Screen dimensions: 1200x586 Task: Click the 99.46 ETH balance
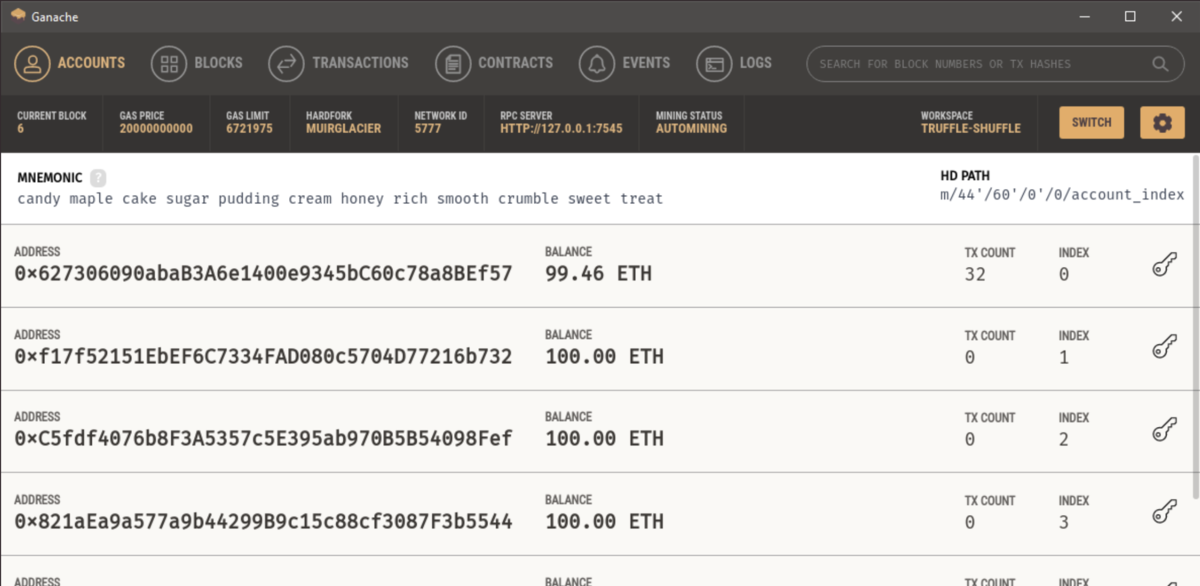click(598, 274)
